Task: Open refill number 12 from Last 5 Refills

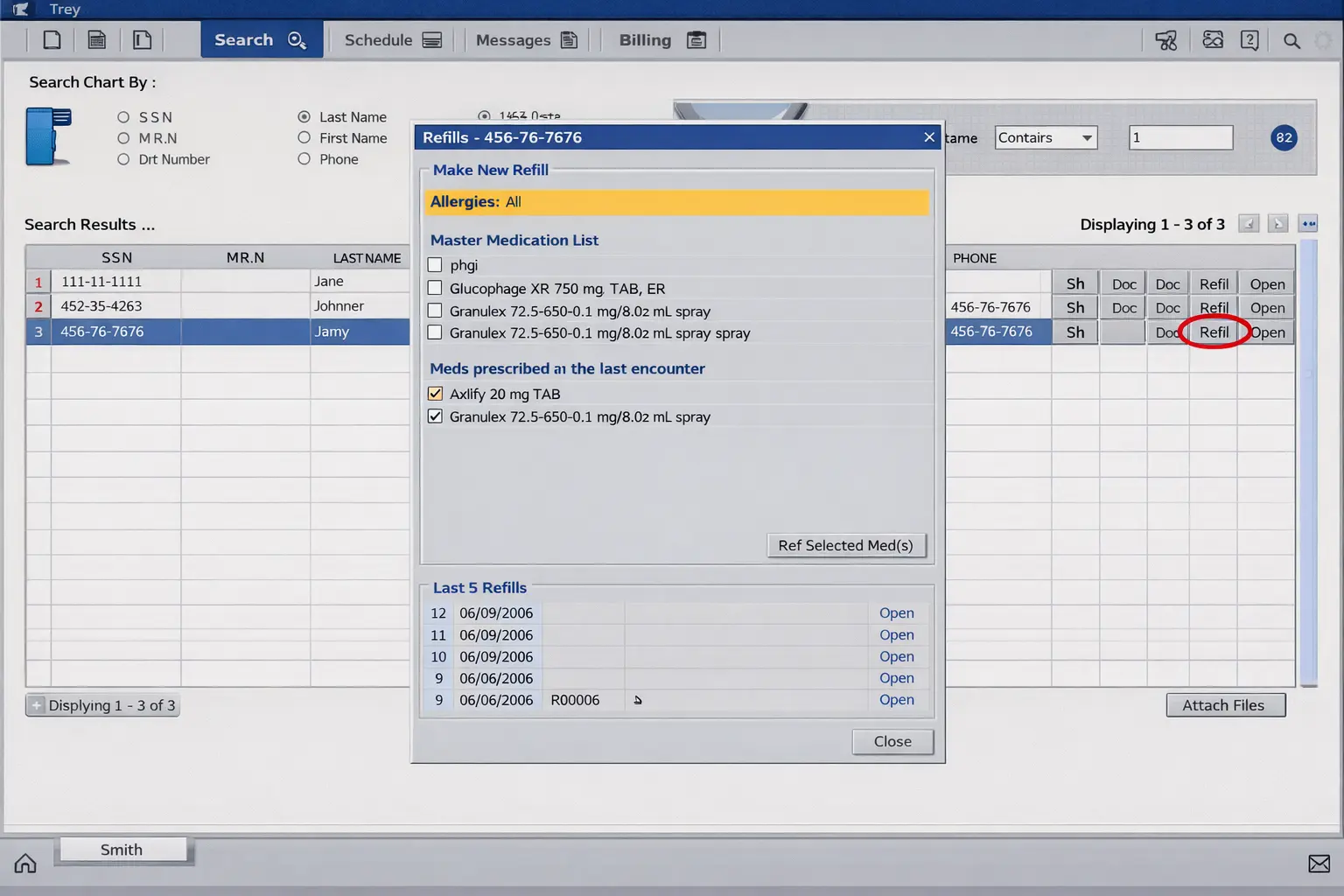Action: [896, 612]
